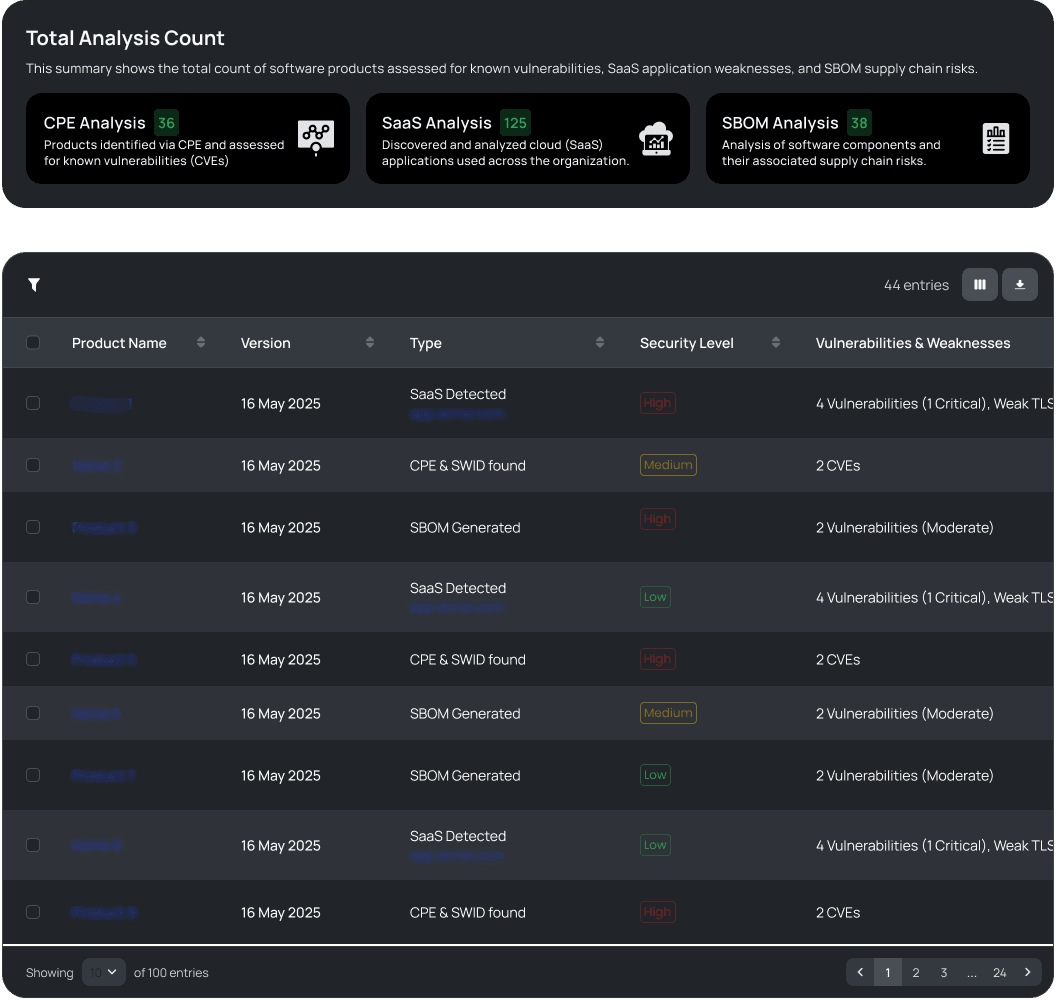Click the SBOM Analysis document icon
Viewport: 1056px width, 1001px height.
pos(995,139)
